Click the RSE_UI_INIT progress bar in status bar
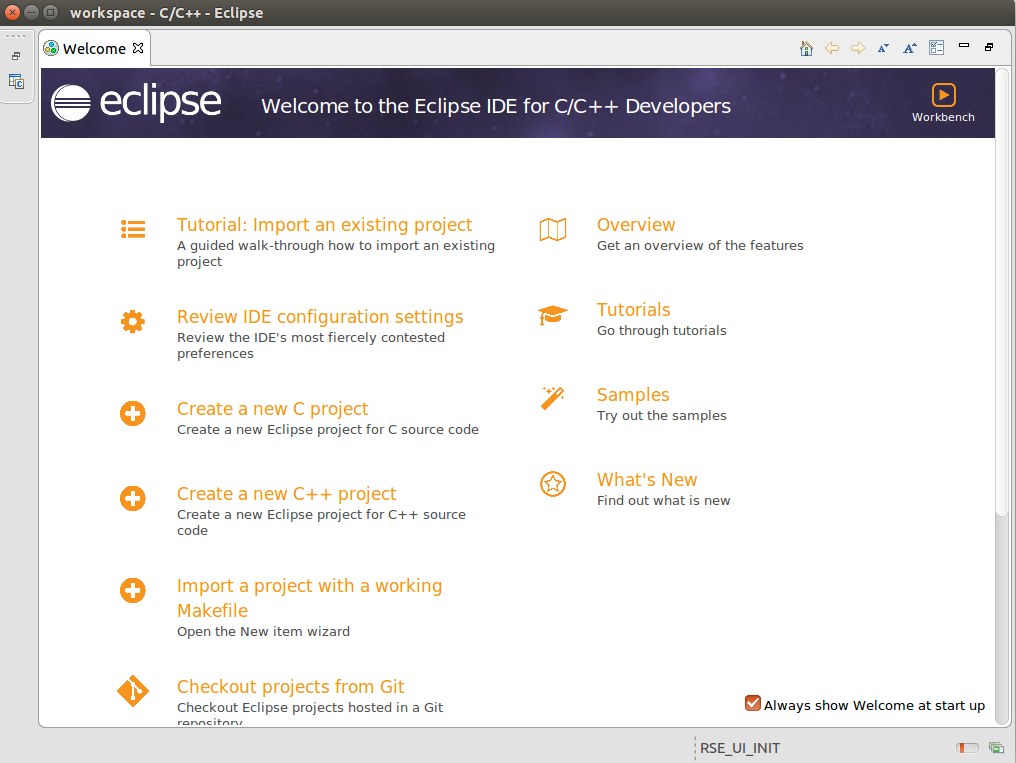 [967, 748]
